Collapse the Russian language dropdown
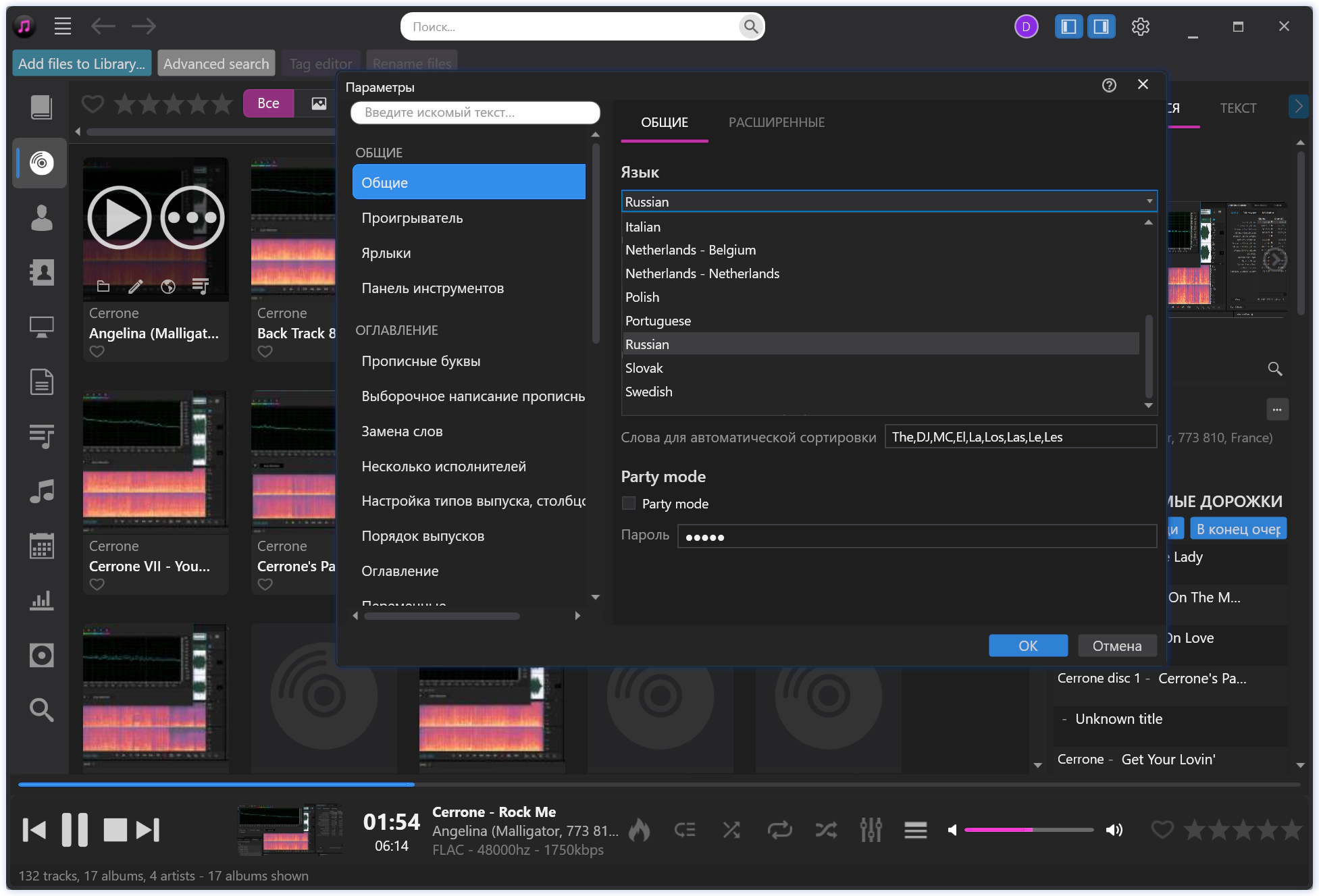1319x896 pixels. tap(1149, 201)
